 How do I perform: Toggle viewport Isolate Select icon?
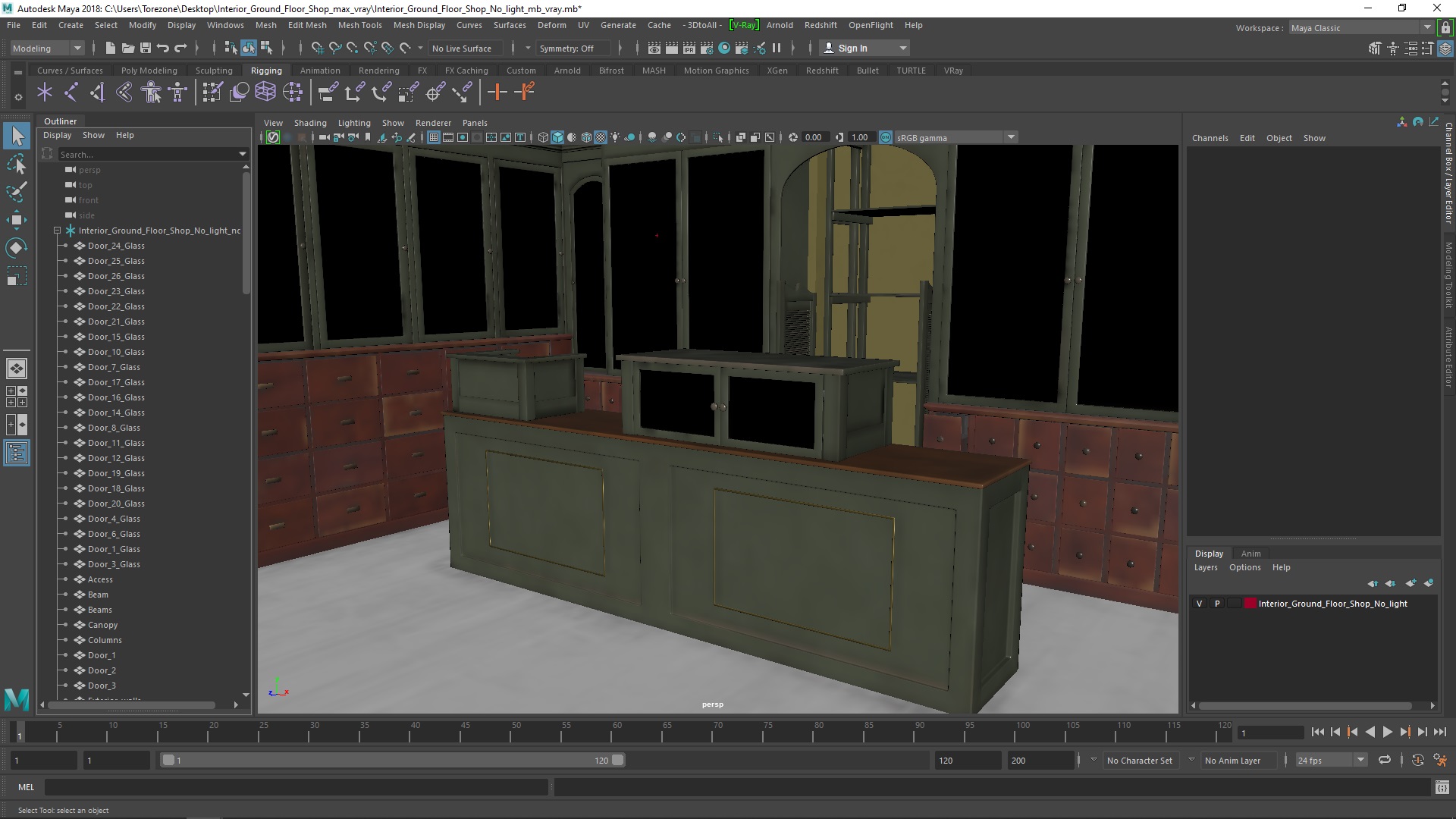click(x=718, y=137)
